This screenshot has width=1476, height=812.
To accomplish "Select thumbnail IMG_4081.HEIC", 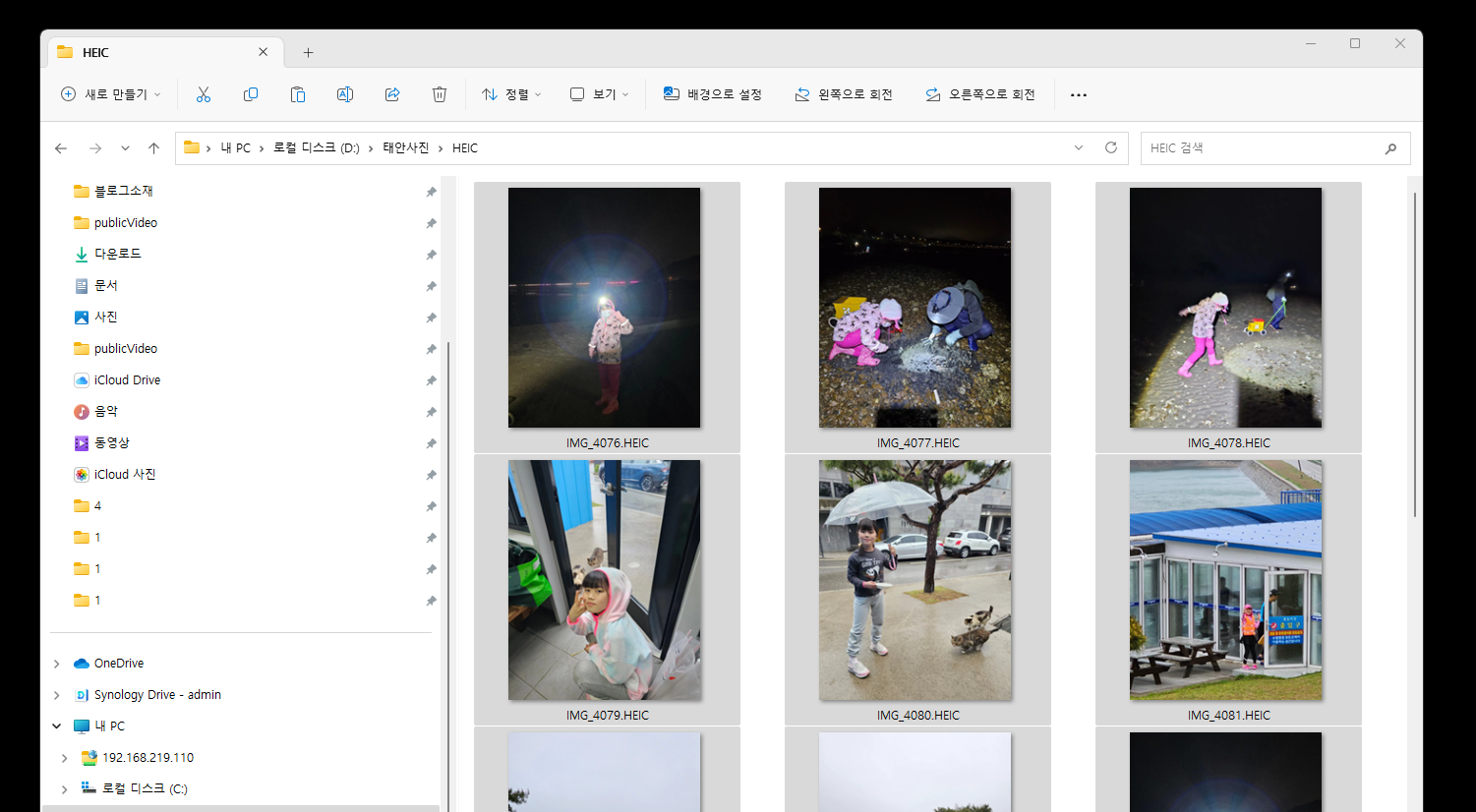I will 1228,589.
